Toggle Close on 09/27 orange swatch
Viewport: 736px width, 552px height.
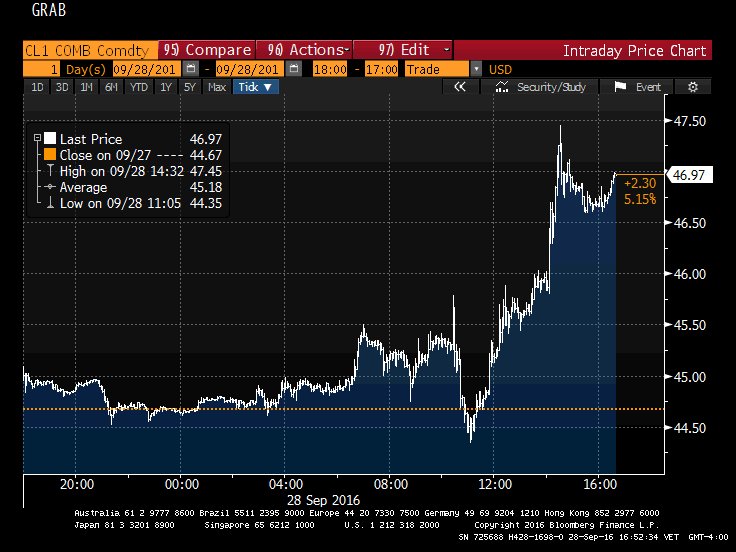tap(47, 155)
